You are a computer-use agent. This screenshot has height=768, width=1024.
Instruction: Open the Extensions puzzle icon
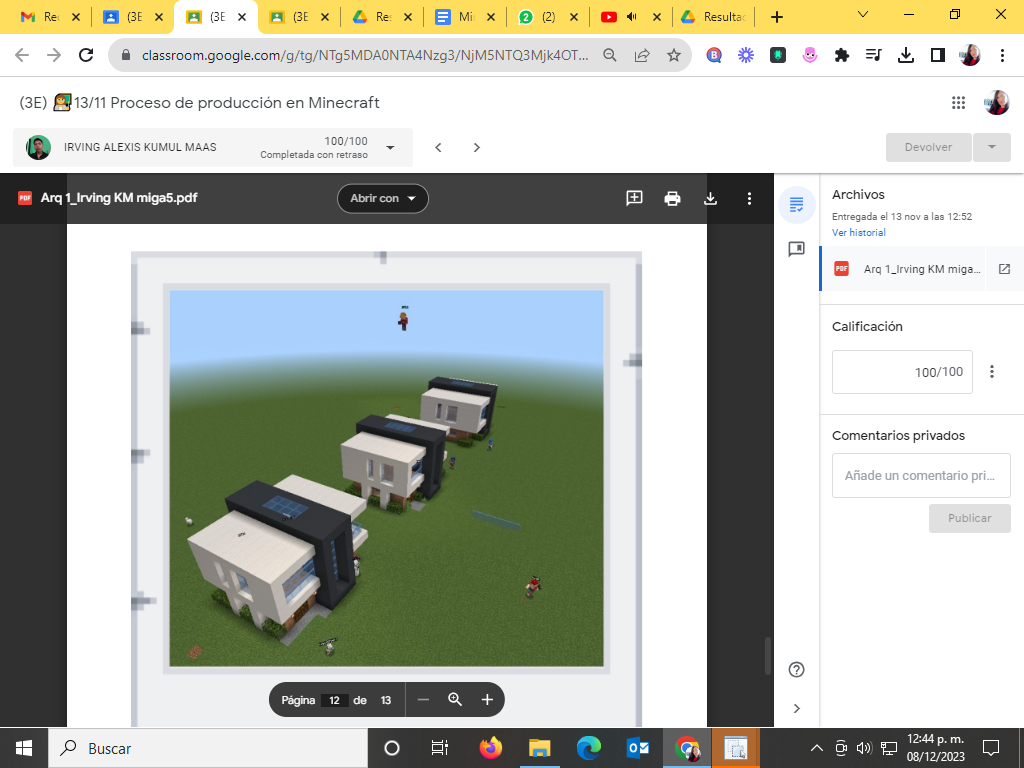coord(842,56)
